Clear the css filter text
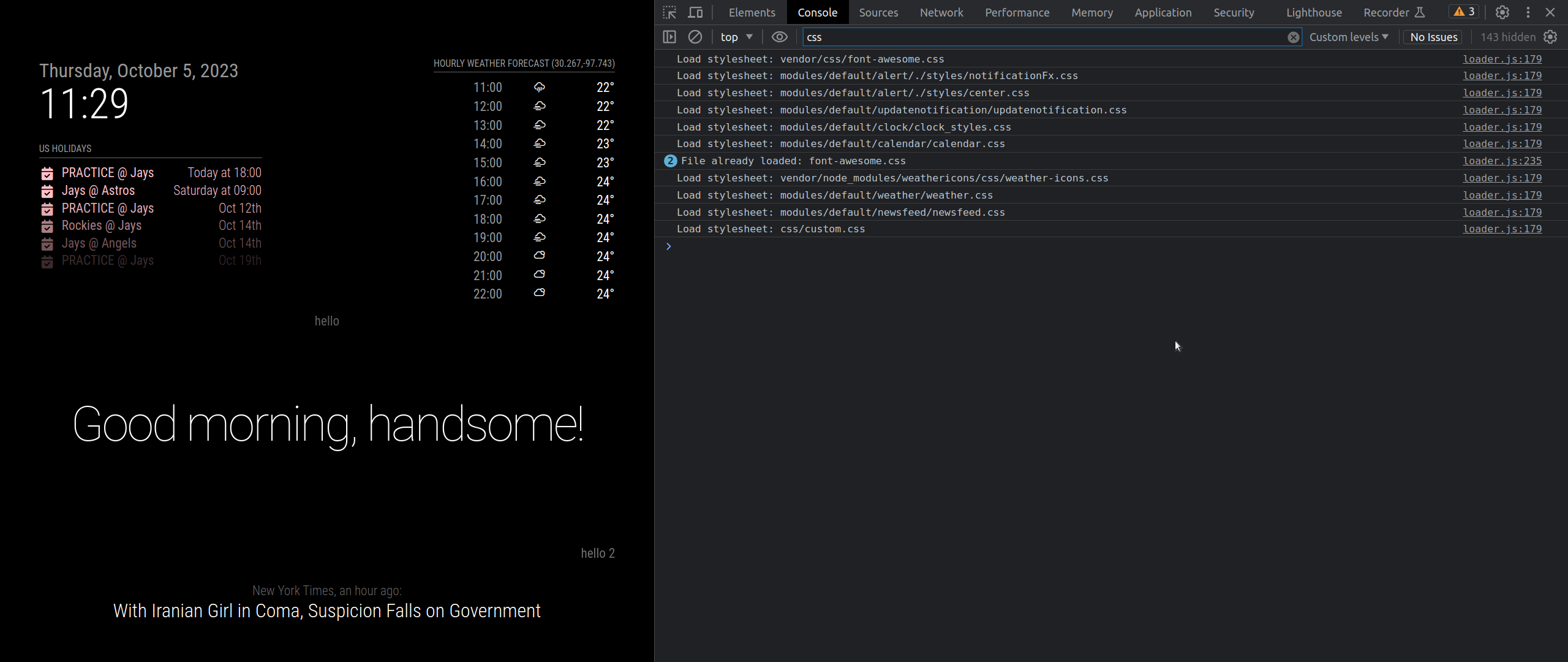Image resolution: width=1568 pixels, height=662 pixels. tap(1293, 37)
